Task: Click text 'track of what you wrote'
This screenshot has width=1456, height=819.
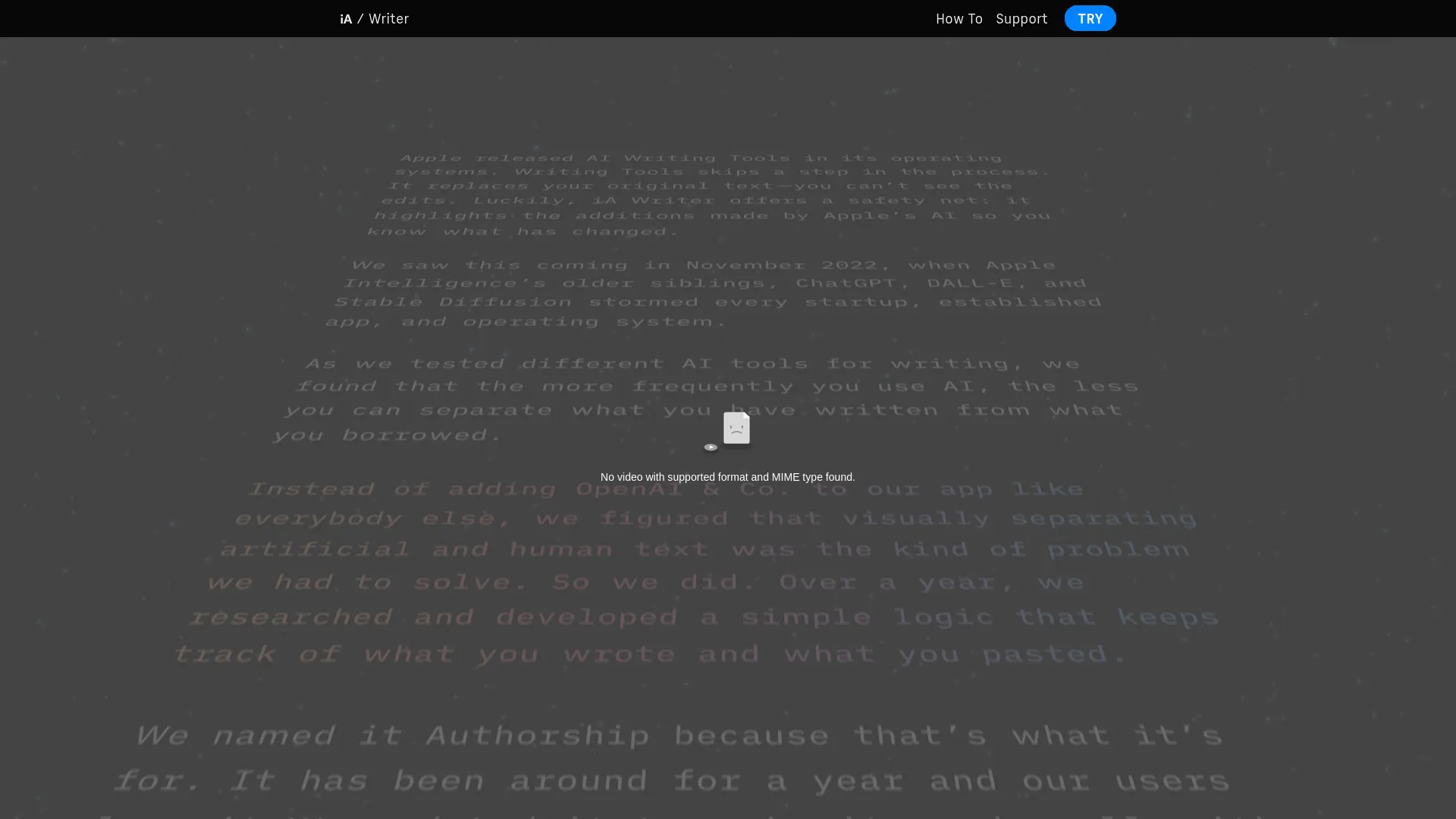Action: tap(424, 654)
